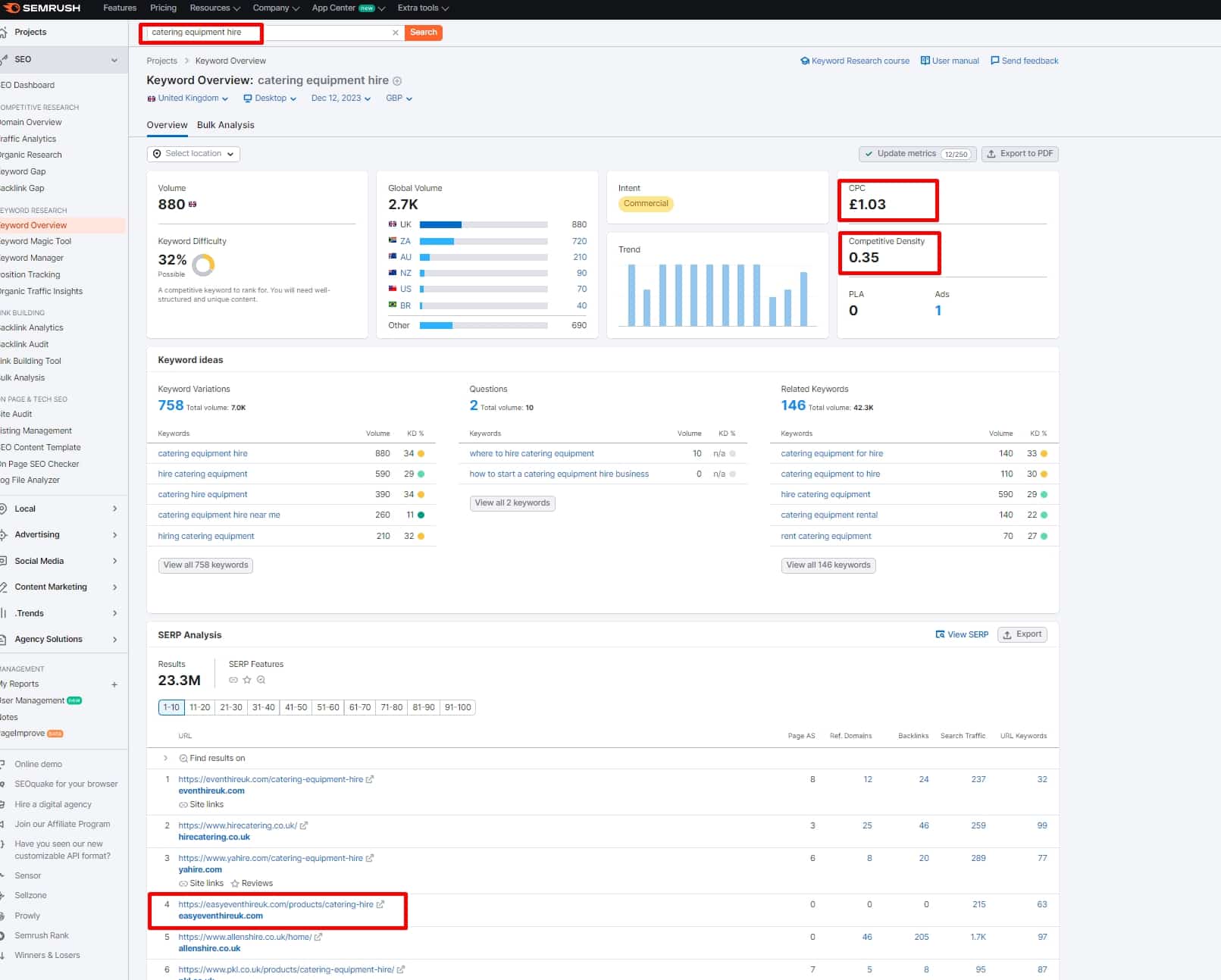Open Projects in the sidebar

point(30,32)
